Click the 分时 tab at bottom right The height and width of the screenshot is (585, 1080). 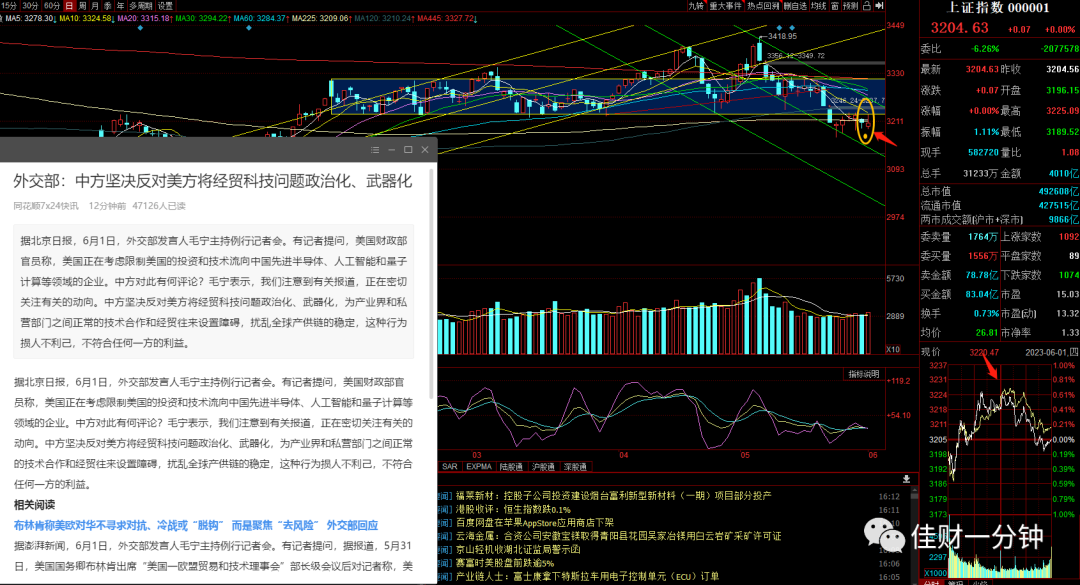pyautogui.click(x=931, y=582)
